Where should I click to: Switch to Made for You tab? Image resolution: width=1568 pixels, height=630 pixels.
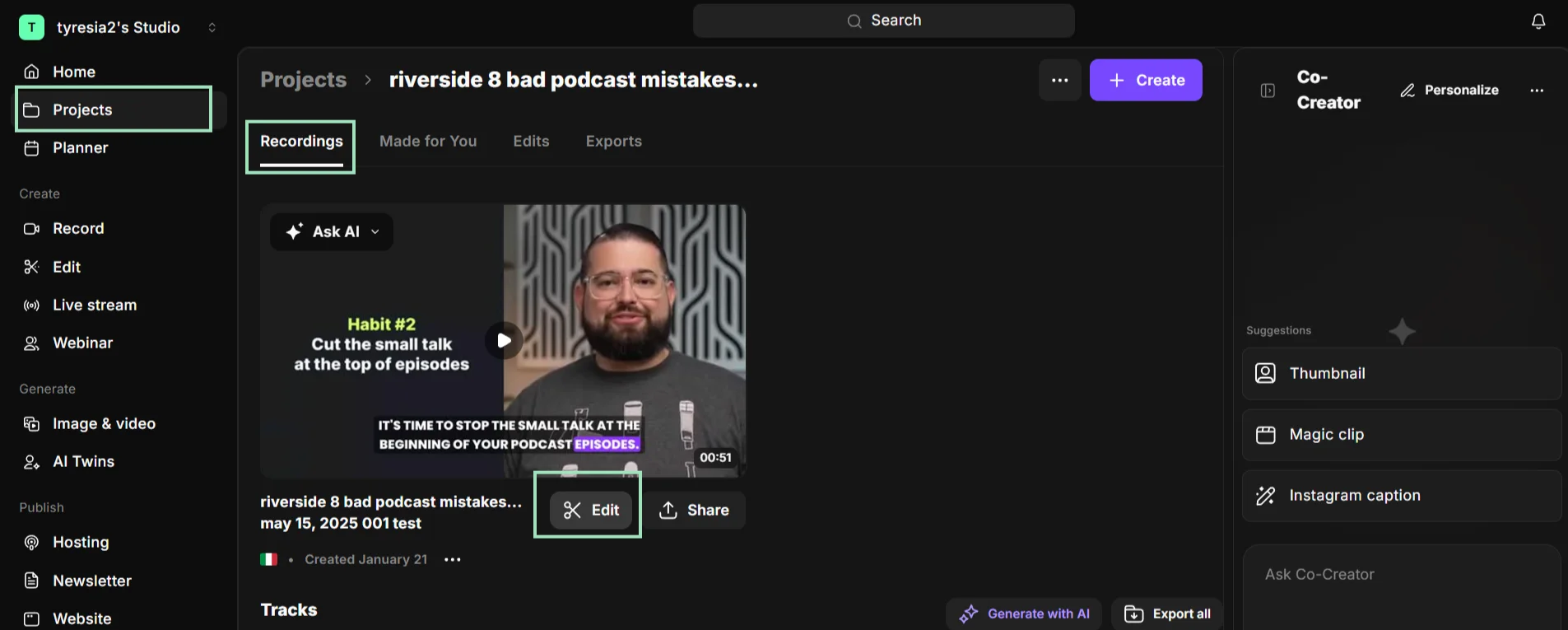point(428,141)
